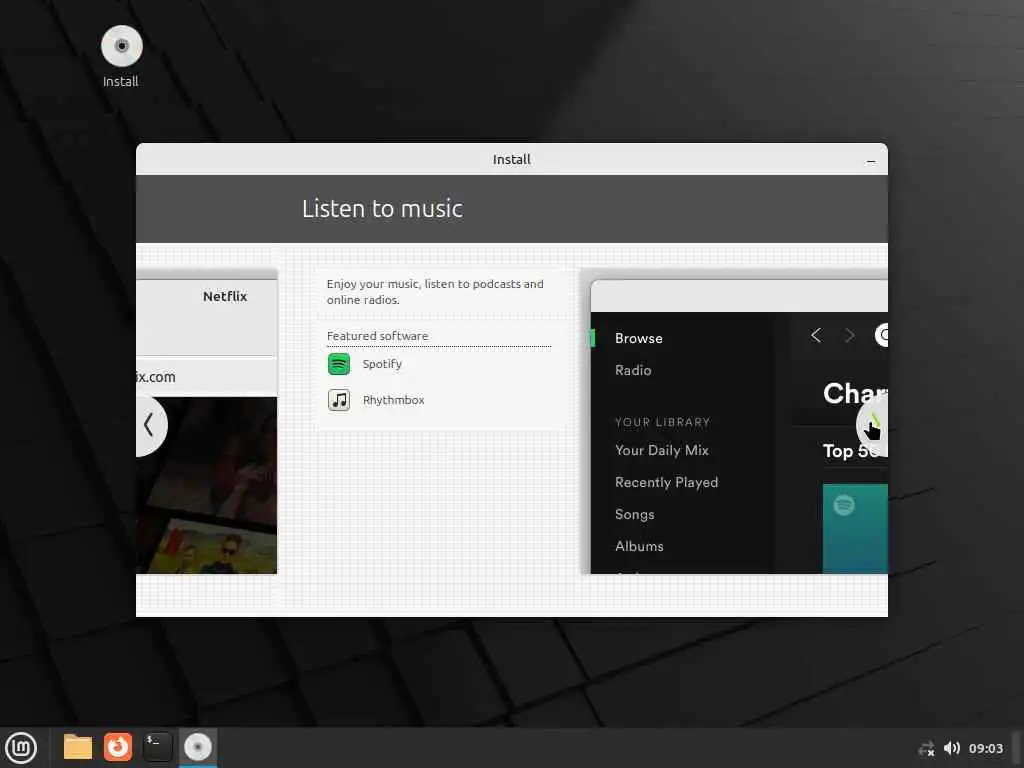Click Songs in the Spotify preview

coord(634,515)
